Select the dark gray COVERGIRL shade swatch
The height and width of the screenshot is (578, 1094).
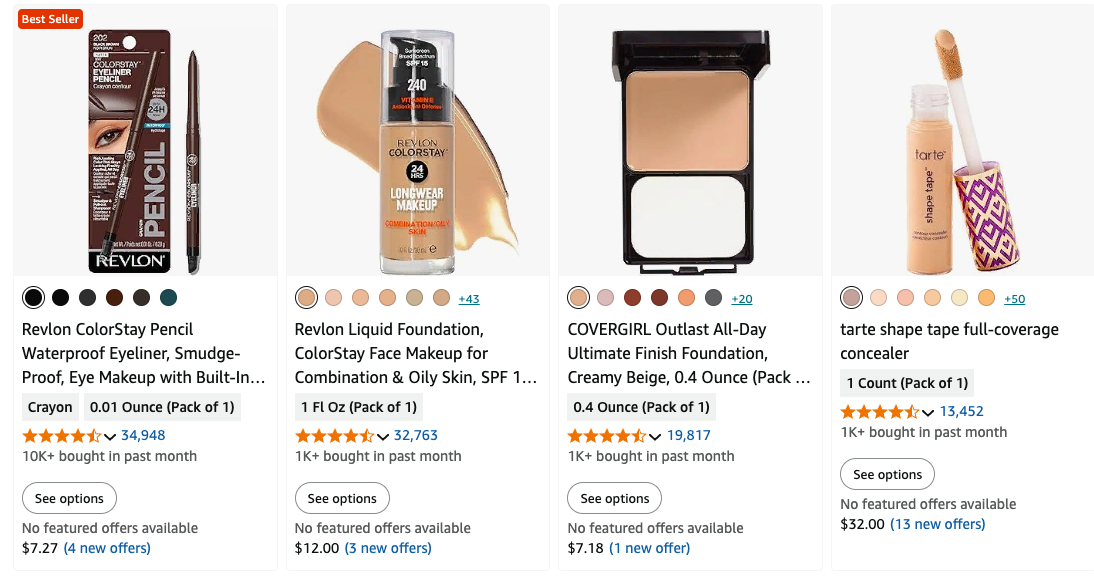713,297
